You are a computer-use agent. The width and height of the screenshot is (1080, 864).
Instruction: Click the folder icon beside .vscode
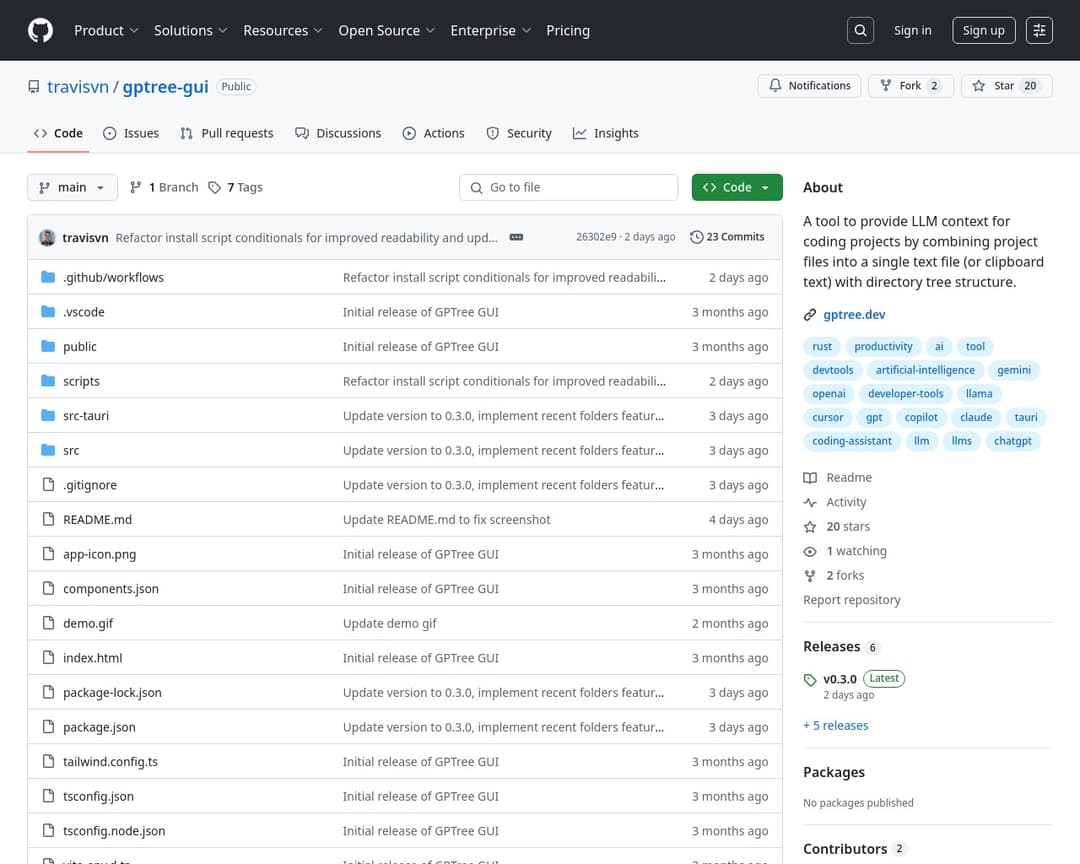tap(48, 311)
